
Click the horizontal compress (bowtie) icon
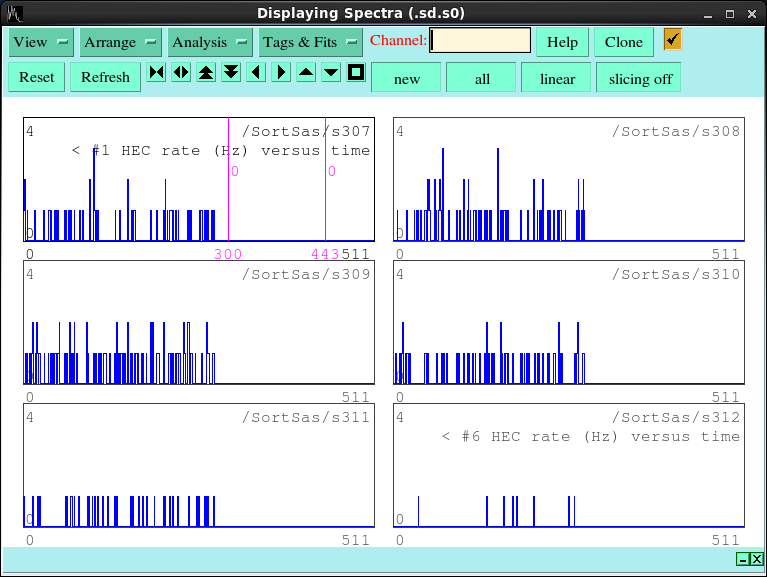tap(156, 73)
